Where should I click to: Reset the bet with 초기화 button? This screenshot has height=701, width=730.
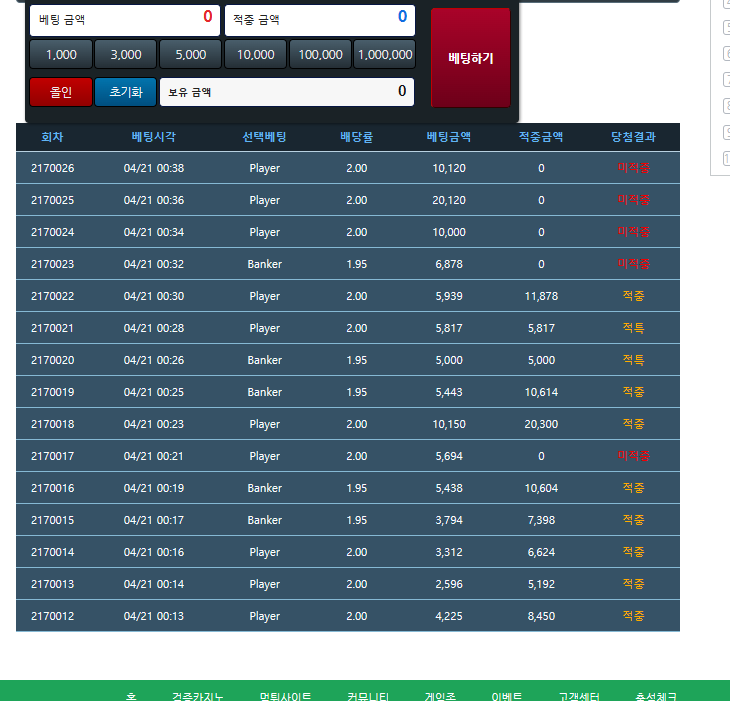click(126, 92)
